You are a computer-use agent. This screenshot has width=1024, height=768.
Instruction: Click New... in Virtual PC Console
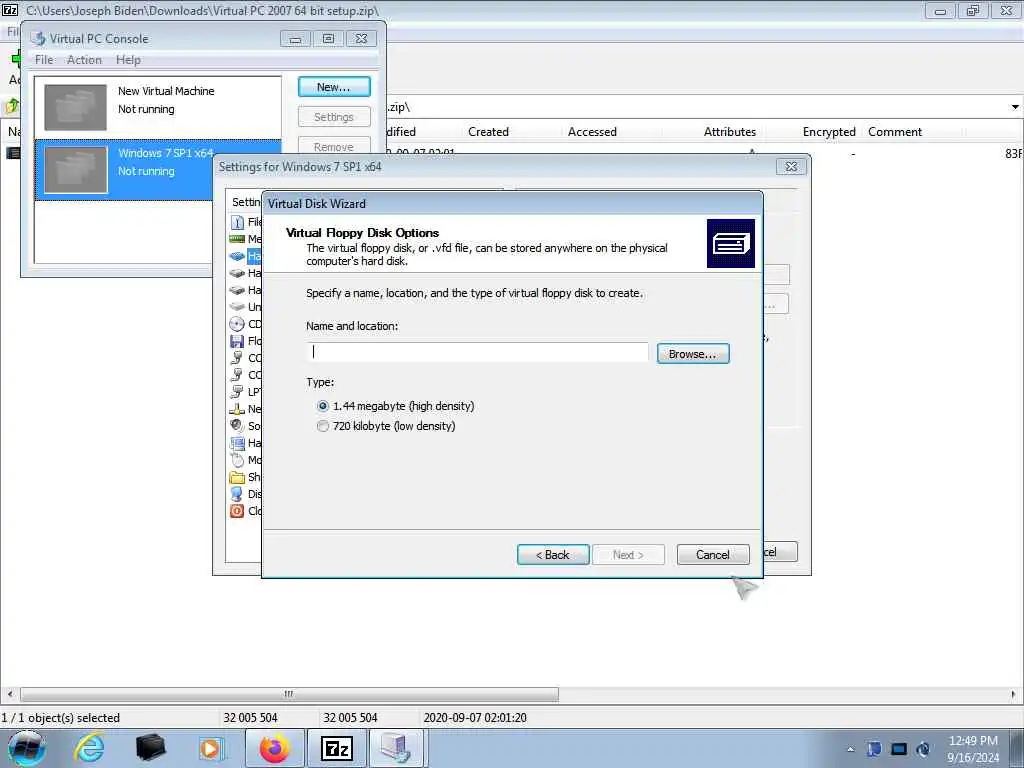pos(334,87)
